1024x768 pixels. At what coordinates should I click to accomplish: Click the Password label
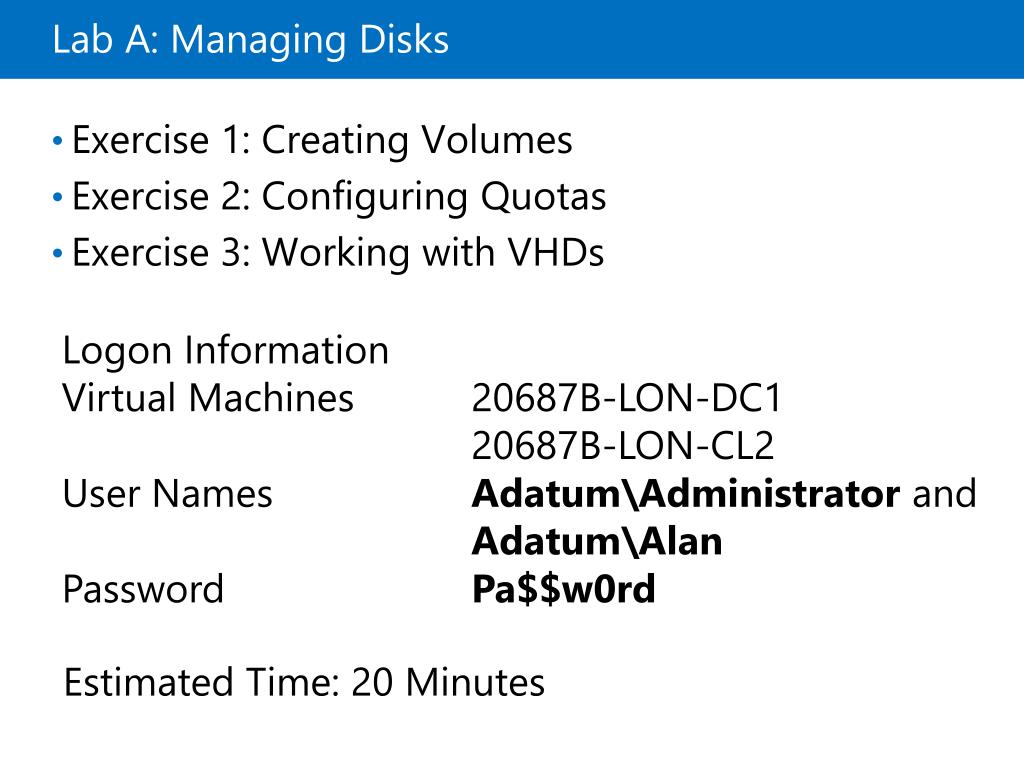(x=143, y=589)
